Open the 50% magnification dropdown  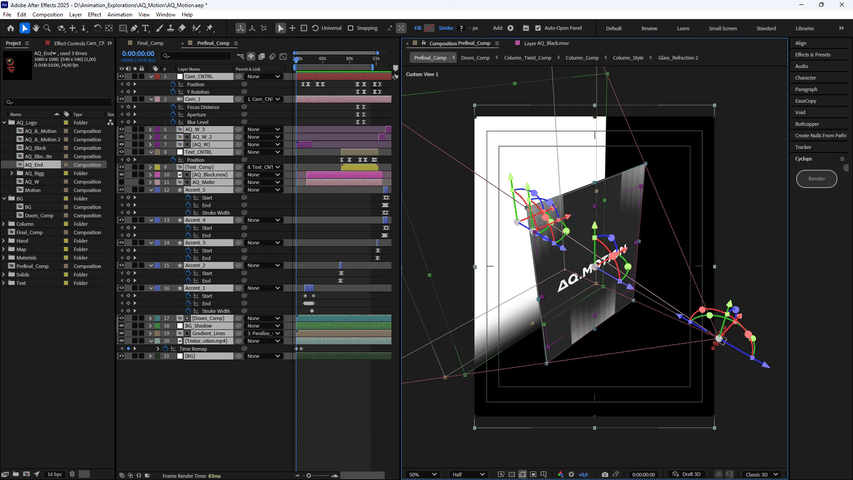point(422,475)
